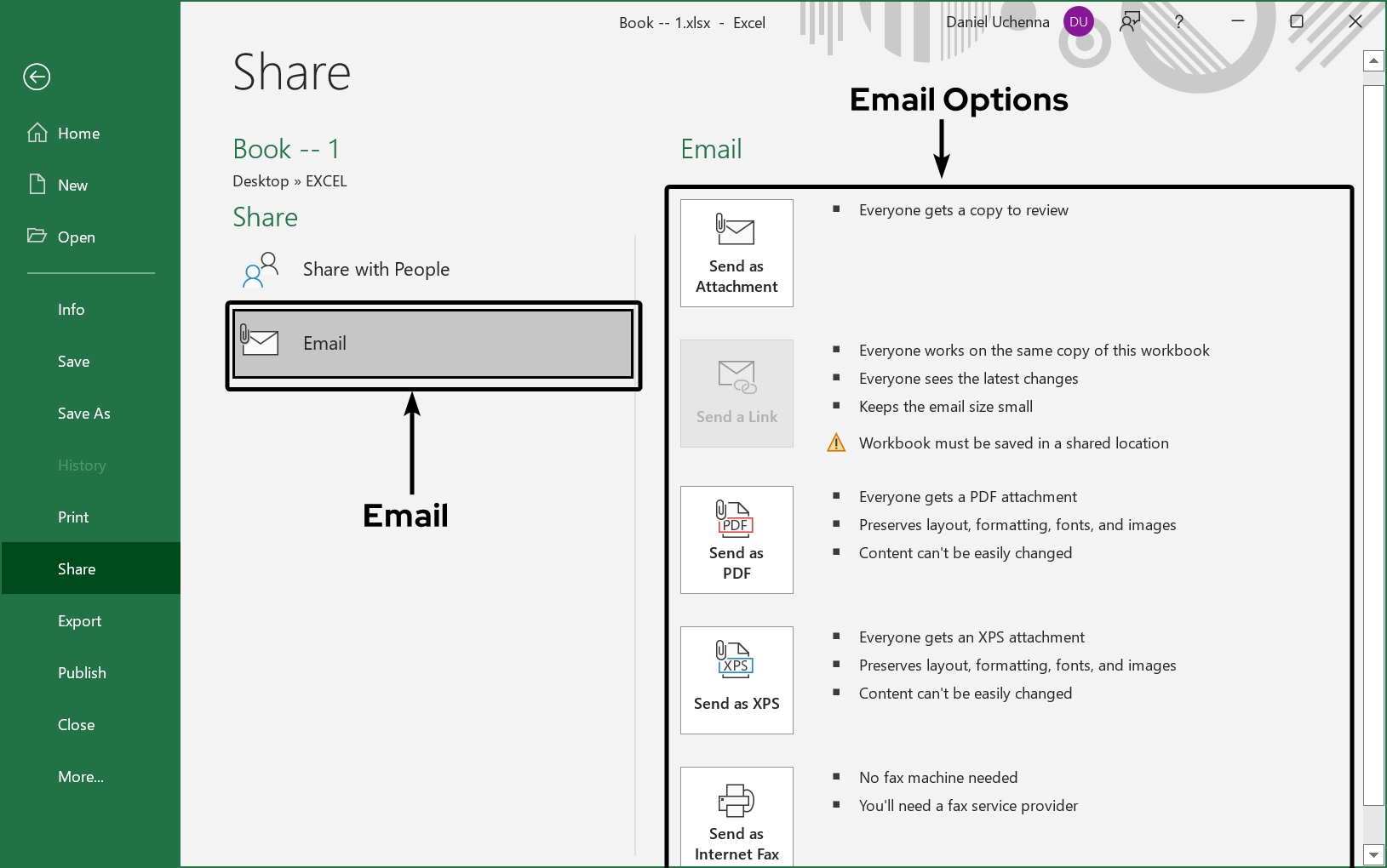Go to the Print section
Image resolution: width=1387 pixels, height=868 pixels.
72,517
